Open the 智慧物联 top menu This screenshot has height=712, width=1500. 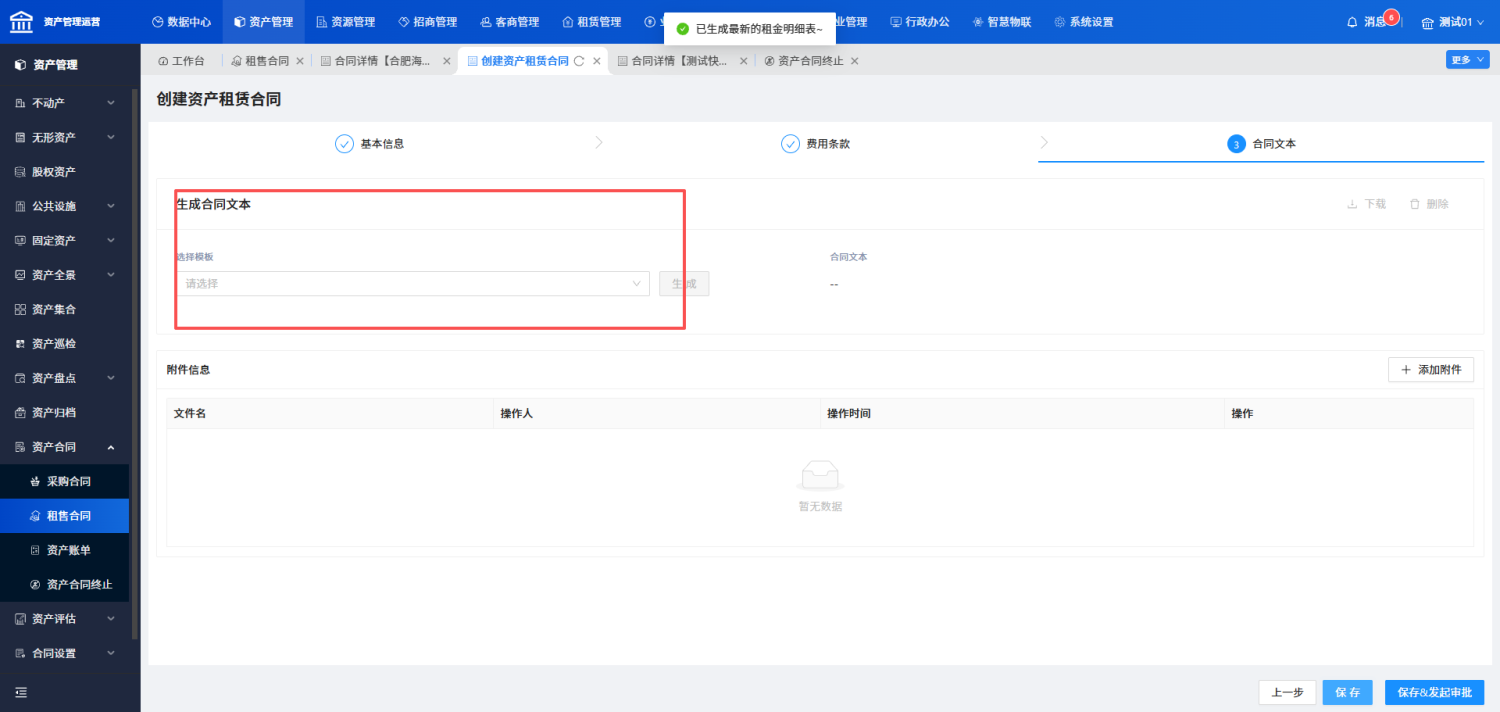coord(1001,22)
